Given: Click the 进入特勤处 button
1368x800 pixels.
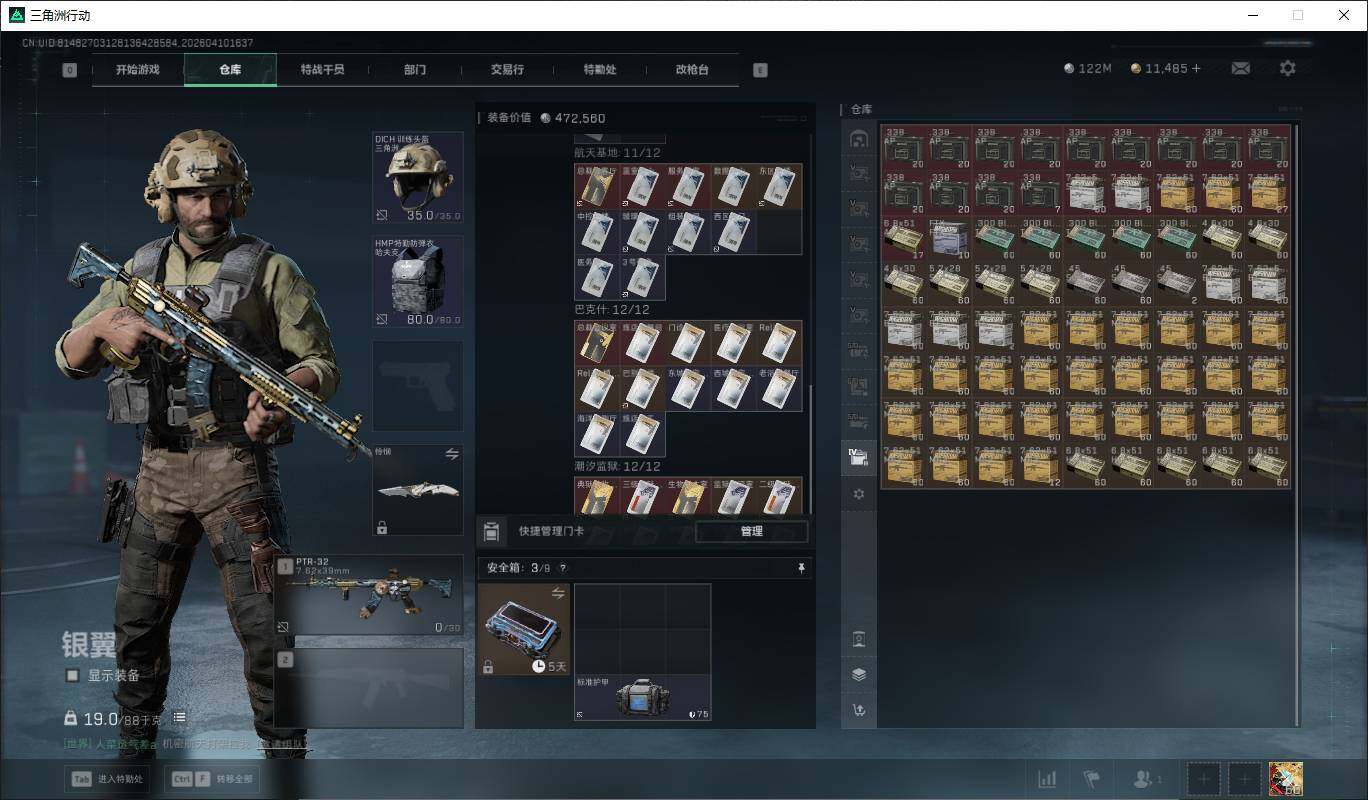Looking at the screenshot, I should [107, 779].
